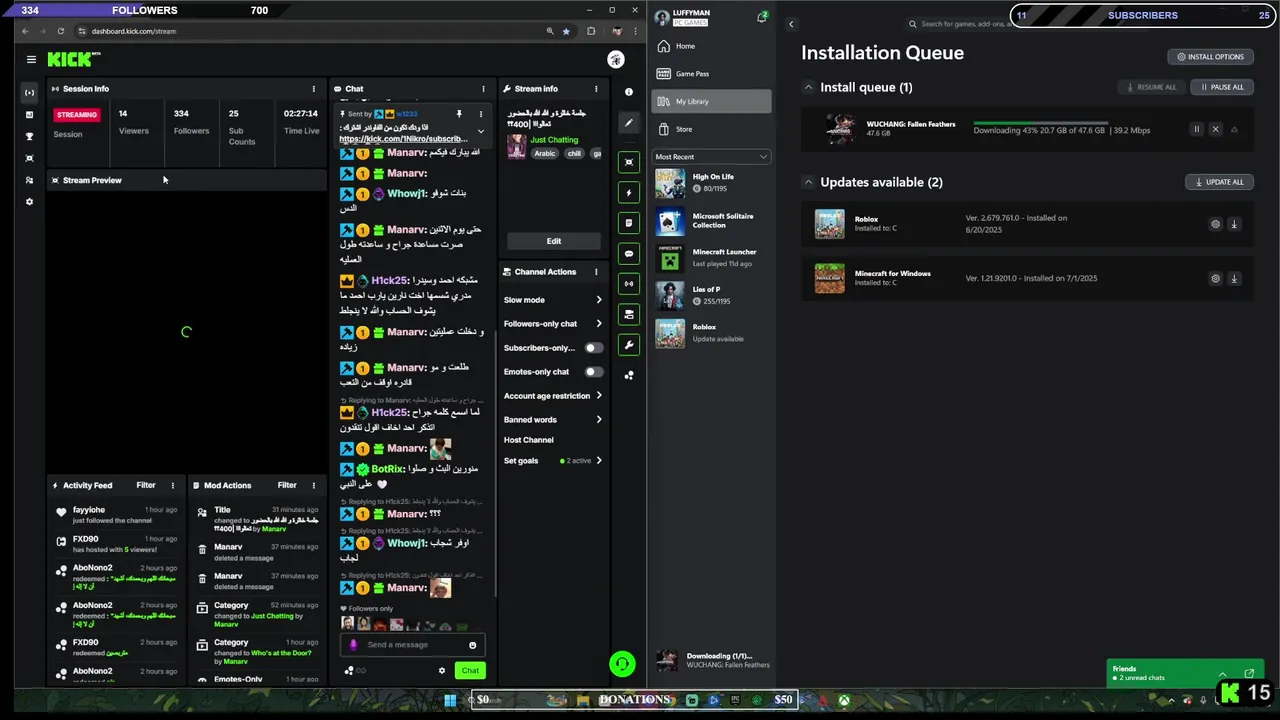Open Stream info panel three-dot options

pos(596,89)
